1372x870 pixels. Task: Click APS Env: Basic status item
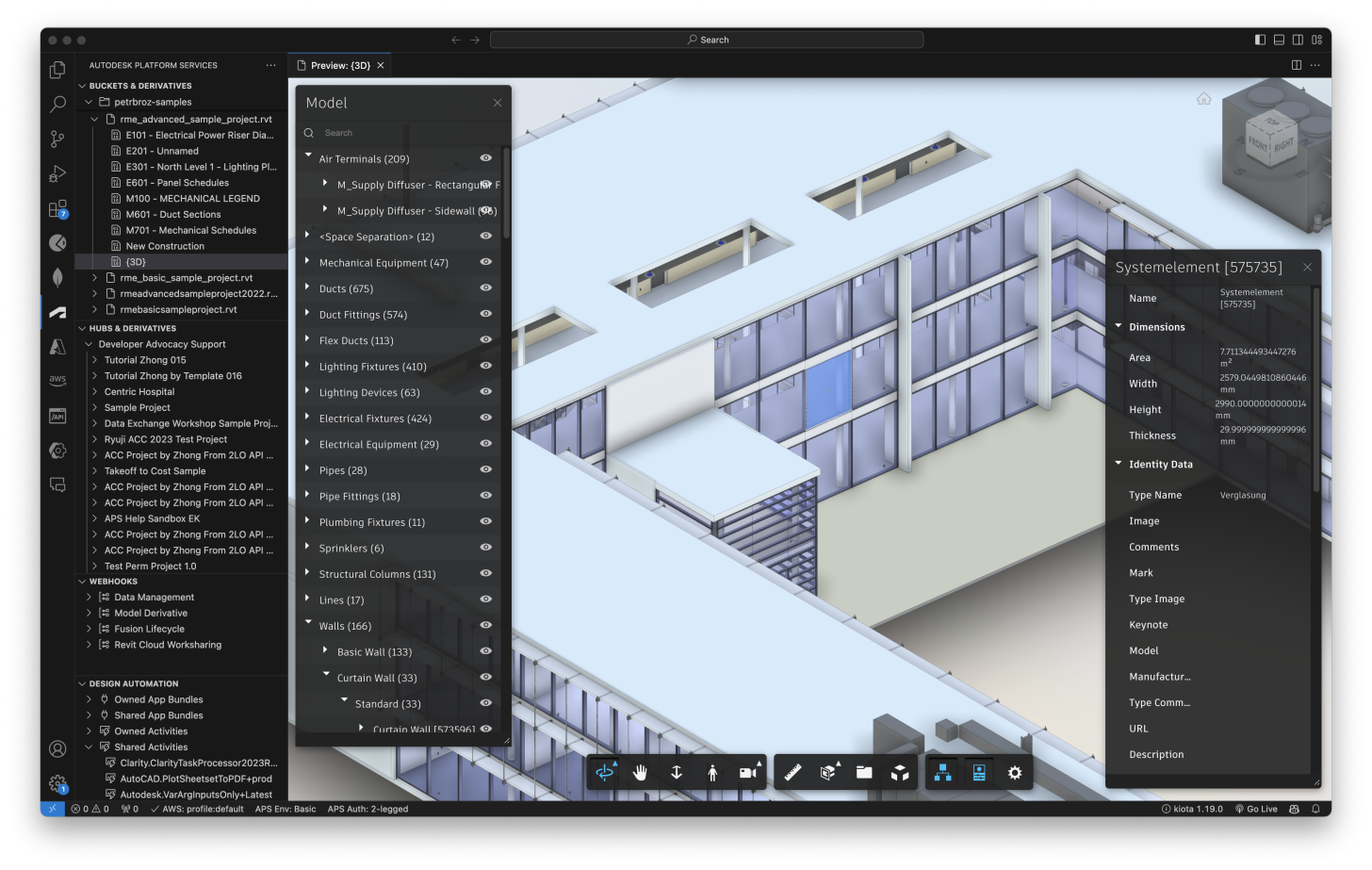[286, 809]
